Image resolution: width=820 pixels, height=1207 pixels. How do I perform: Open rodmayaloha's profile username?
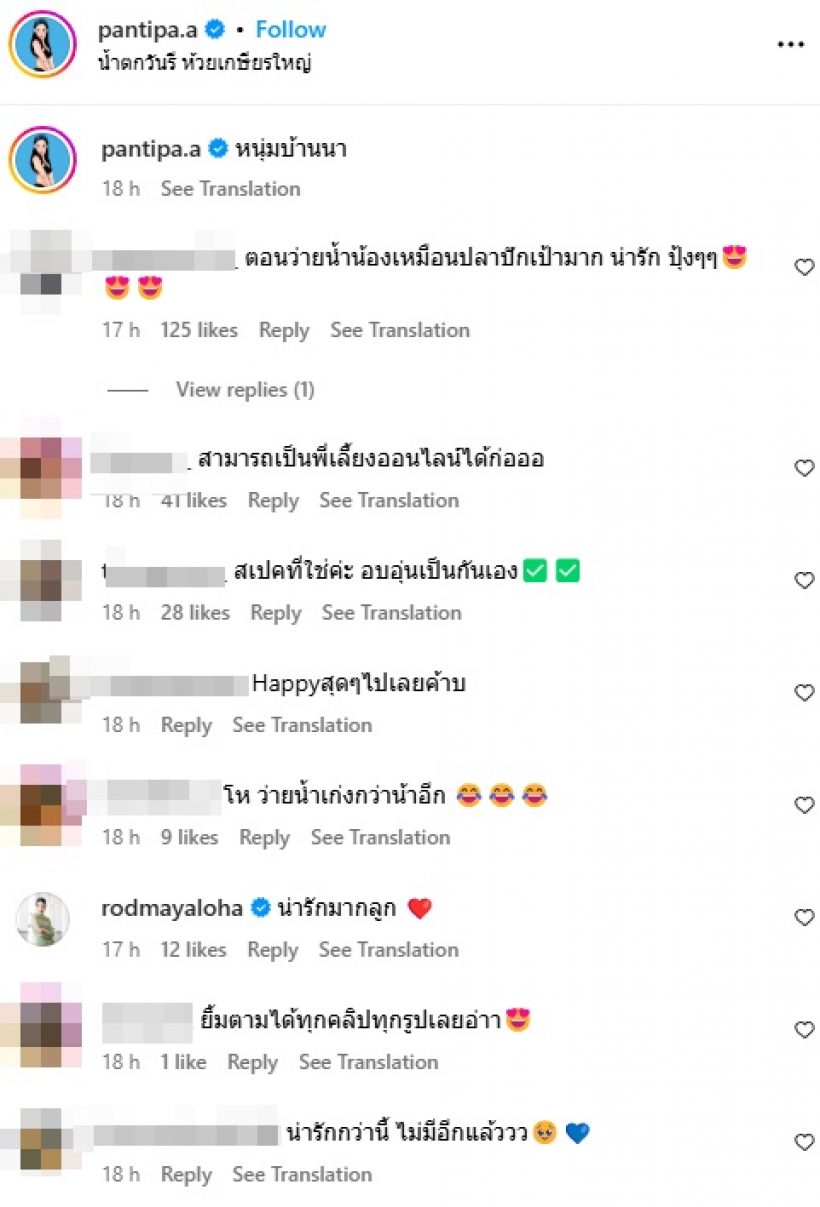coord(172,908)
